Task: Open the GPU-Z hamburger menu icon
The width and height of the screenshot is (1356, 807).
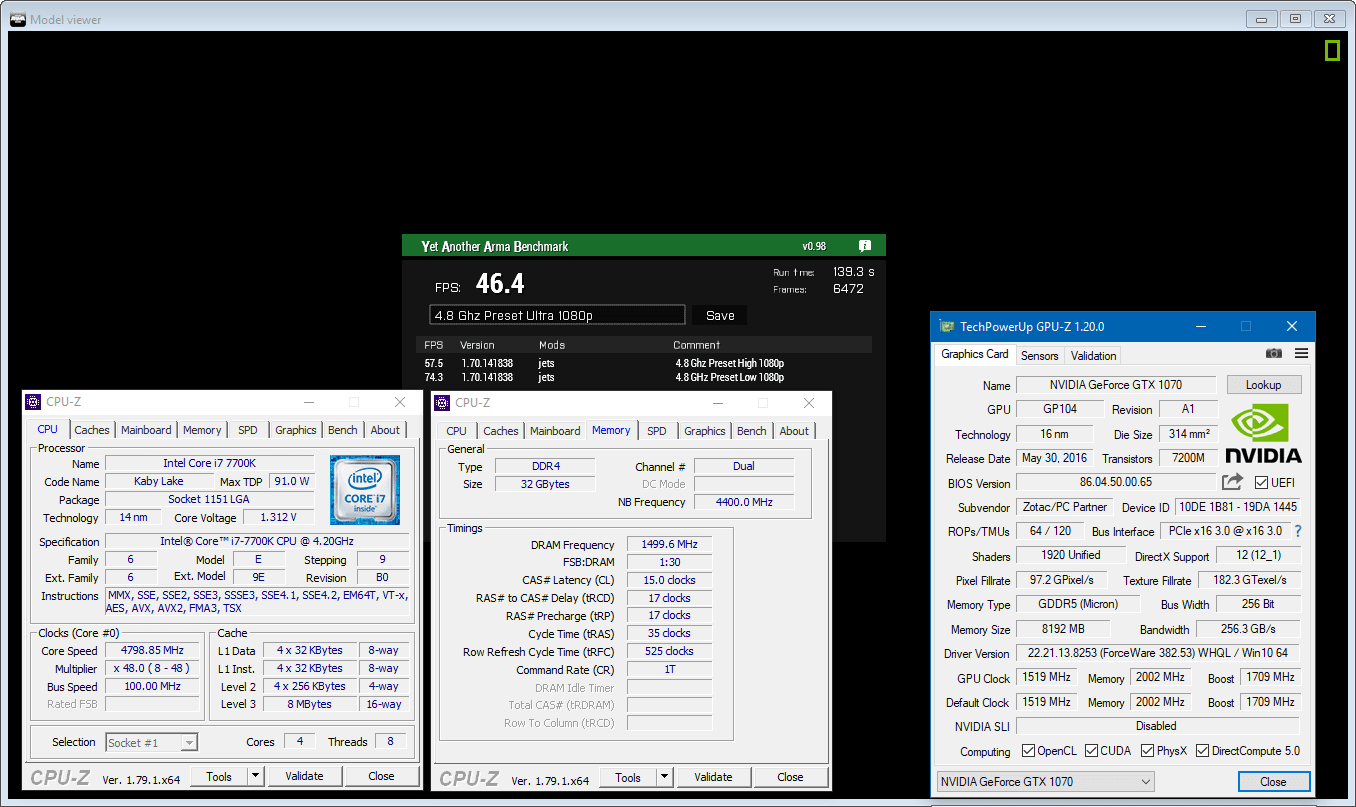Action: click(x=1301, y=353)
